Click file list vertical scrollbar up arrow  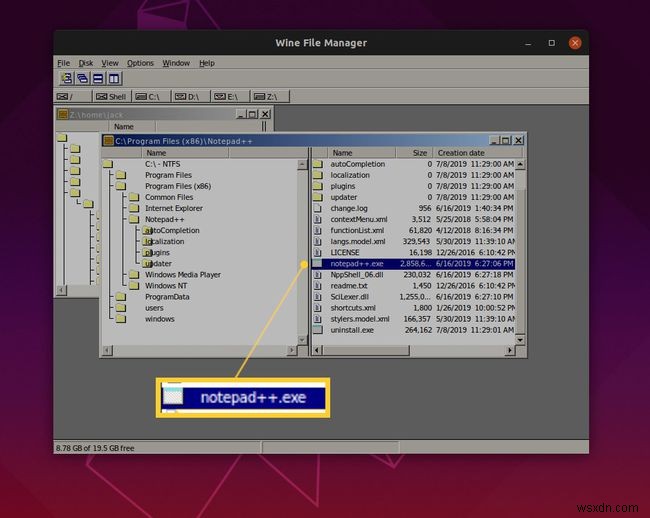(520, 164)
